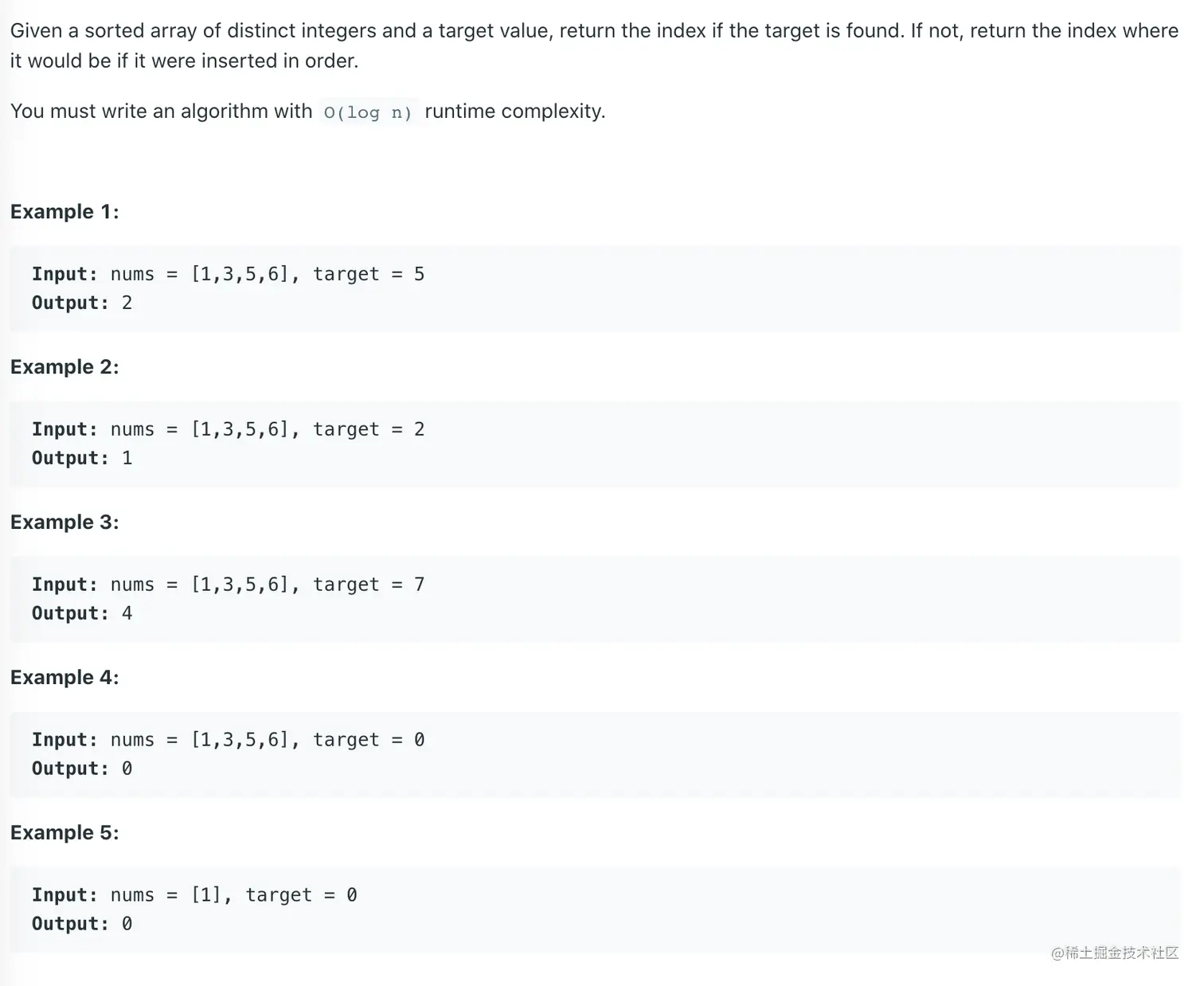The height and width of the screenshot is (986, 1204).
Task: Click 'You must write an algorithm with' text
Action: [162, 112]
